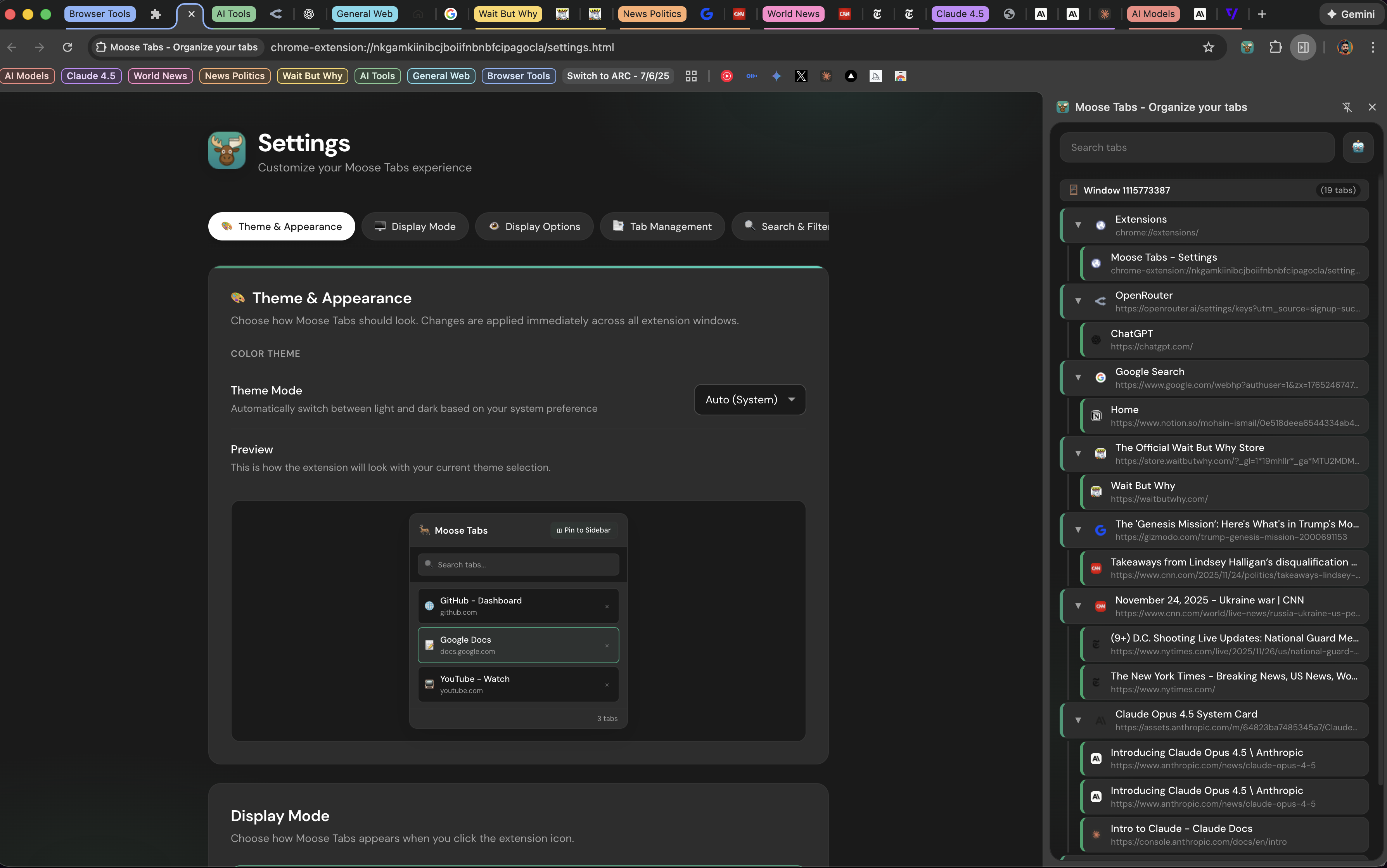
Task: Open the blue Gemini sparkle bookmark
Action: (x=776, y=76)
